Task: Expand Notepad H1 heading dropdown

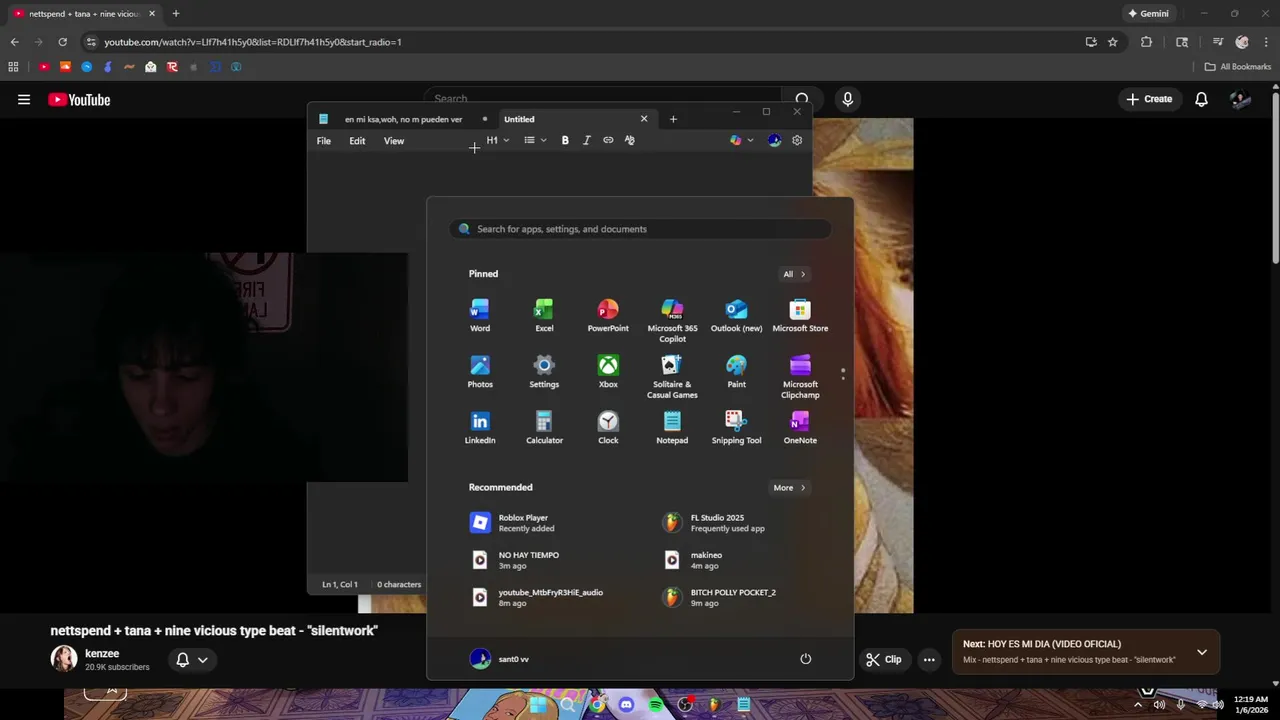Action: click(x=497, y=140)
